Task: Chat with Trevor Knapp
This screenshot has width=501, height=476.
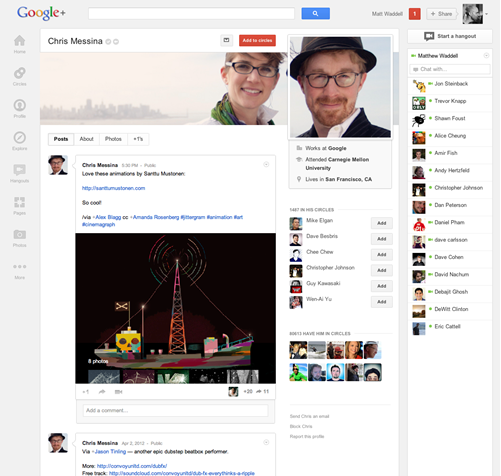Action: (x=450, y=103)
